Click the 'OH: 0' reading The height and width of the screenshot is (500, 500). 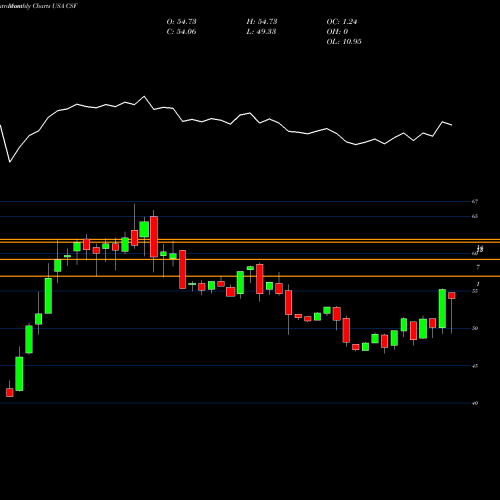click(337, 32)
